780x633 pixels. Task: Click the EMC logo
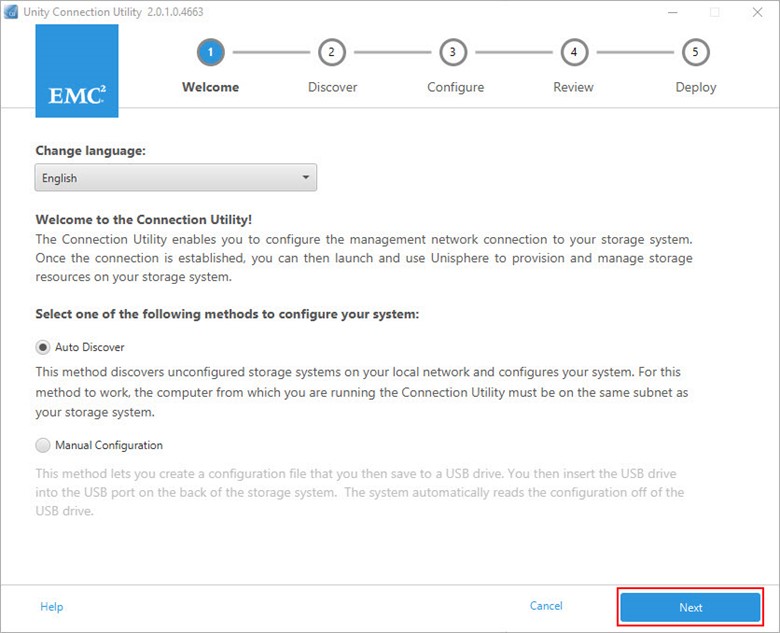coord(77,71)
